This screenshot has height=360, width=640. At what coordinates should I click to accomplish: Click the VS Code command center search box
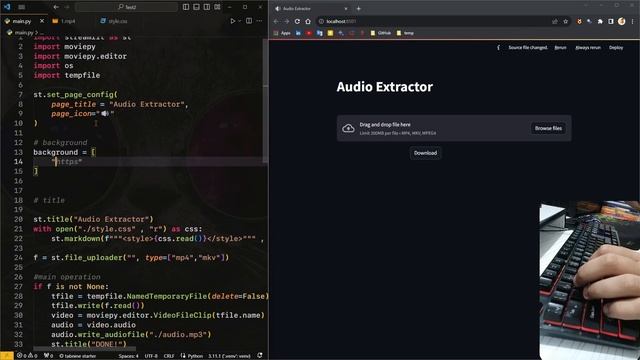point(127,7)
